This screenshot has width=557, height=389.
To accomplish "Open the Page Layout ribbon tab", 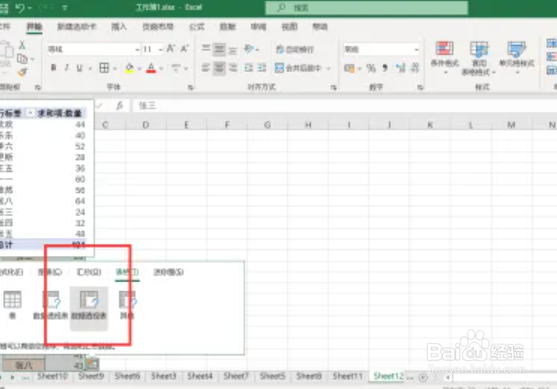I will (158, 27).
